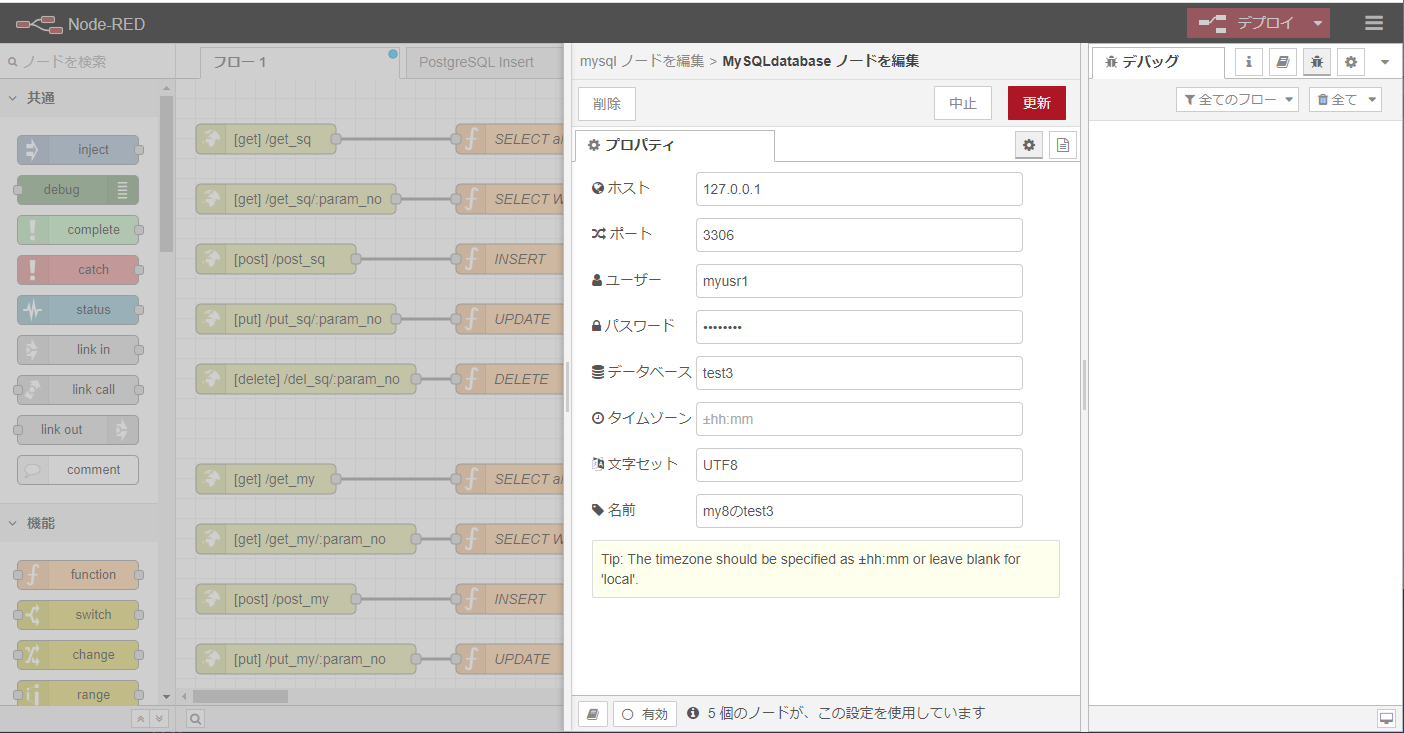This screenshot has width=1404, height=733.
Task: Select the function palette node
Action: pyautogui.click(x=78, y=575)
